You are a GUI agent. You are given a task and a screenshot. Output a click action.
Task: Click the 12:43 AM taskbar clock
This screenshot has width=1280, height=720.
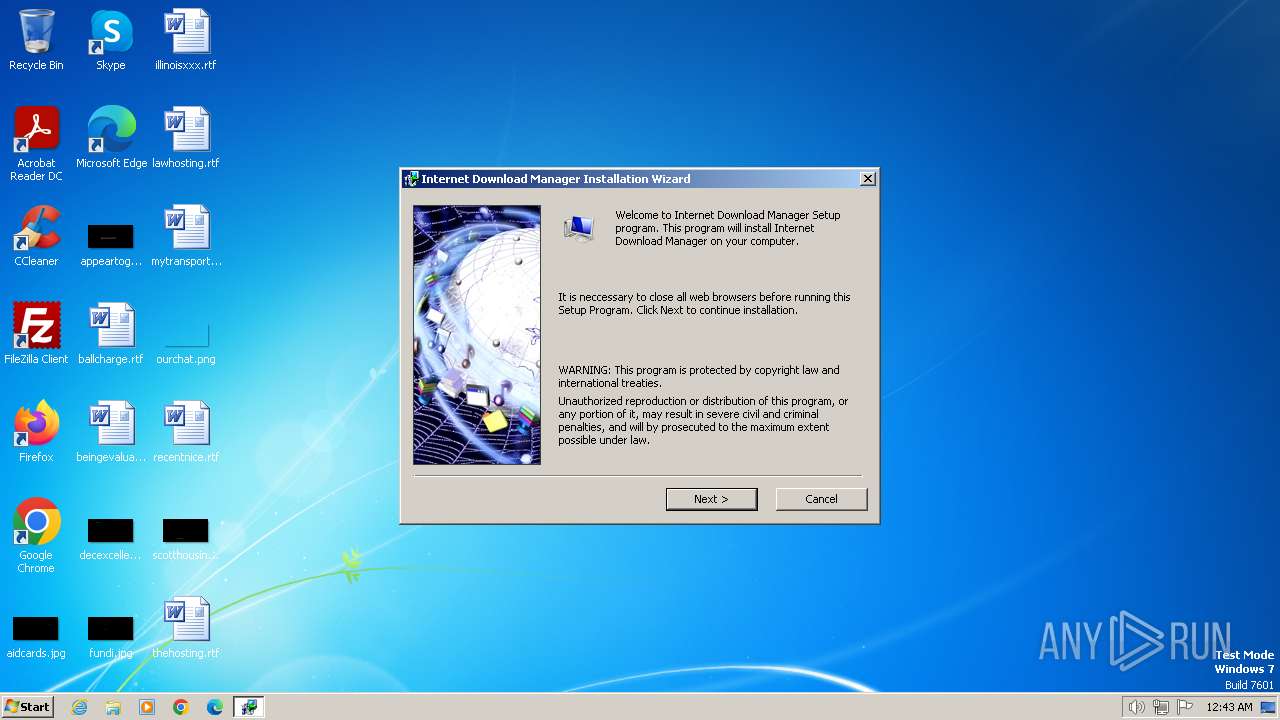(x=1229, y=707)
